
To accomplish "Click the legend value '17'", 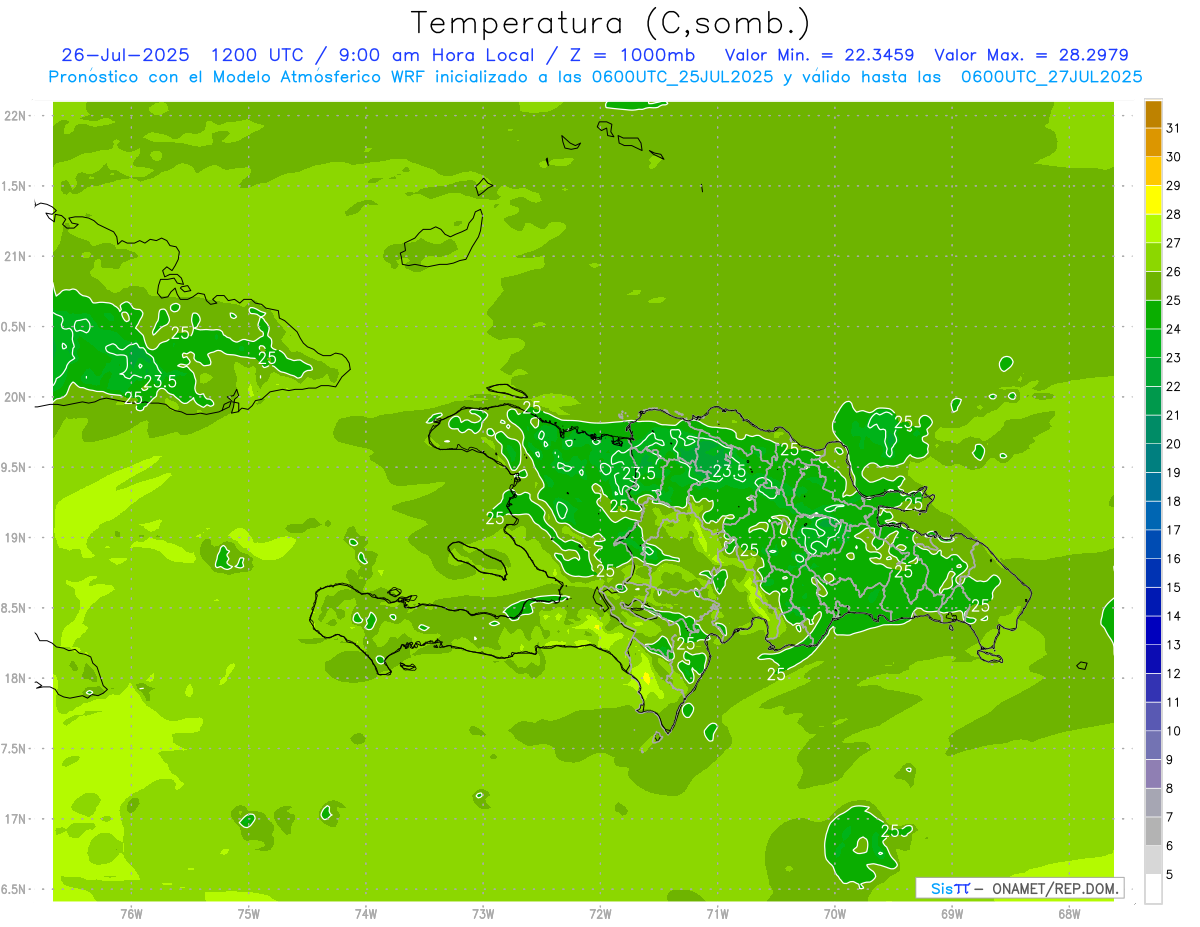I will [1174, 530].
